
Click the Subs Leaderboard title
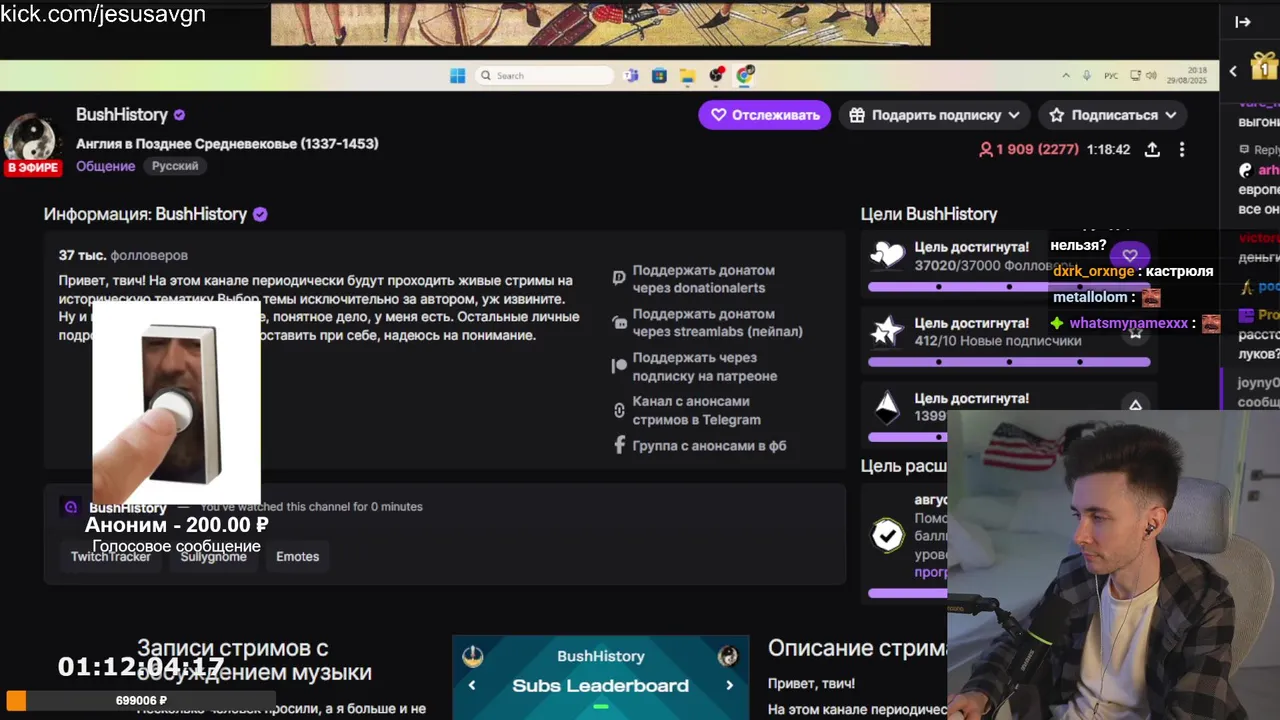pos(600,685)
